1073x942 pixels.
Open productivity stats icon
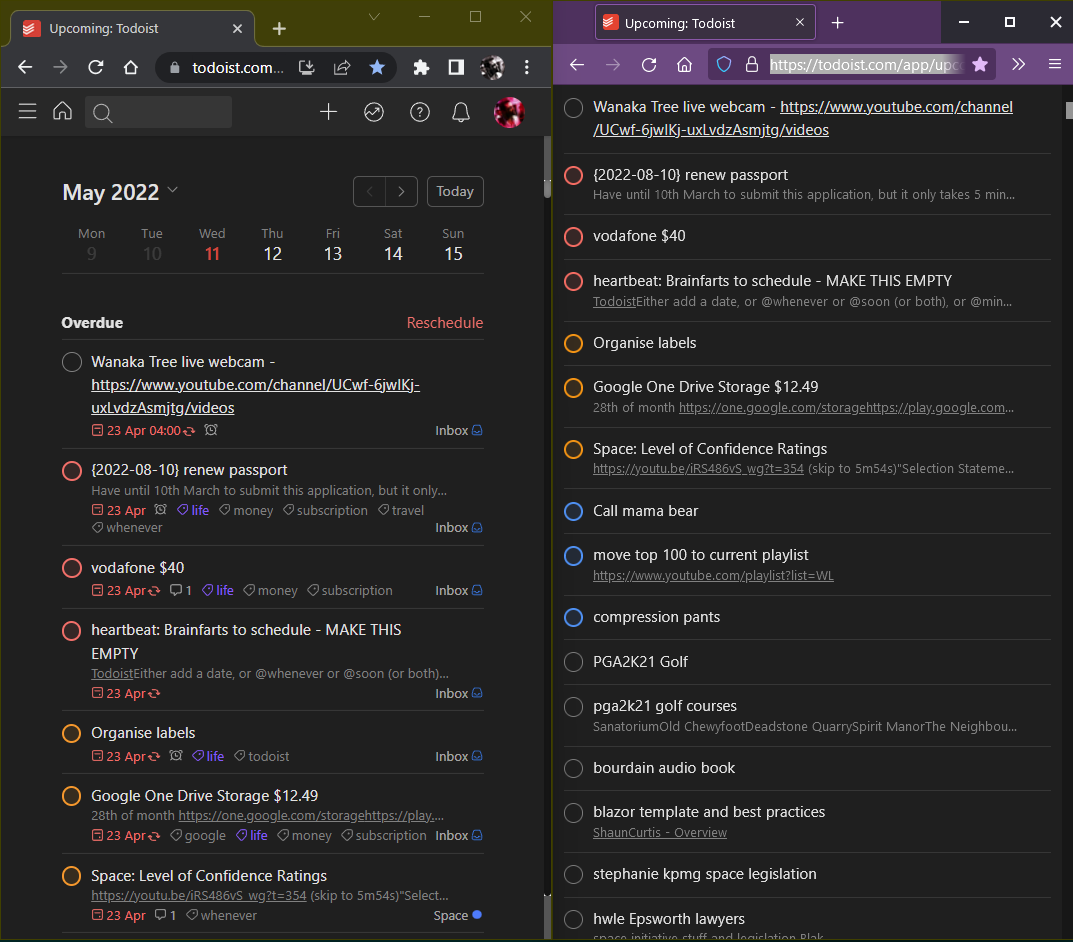pos(374,112)
